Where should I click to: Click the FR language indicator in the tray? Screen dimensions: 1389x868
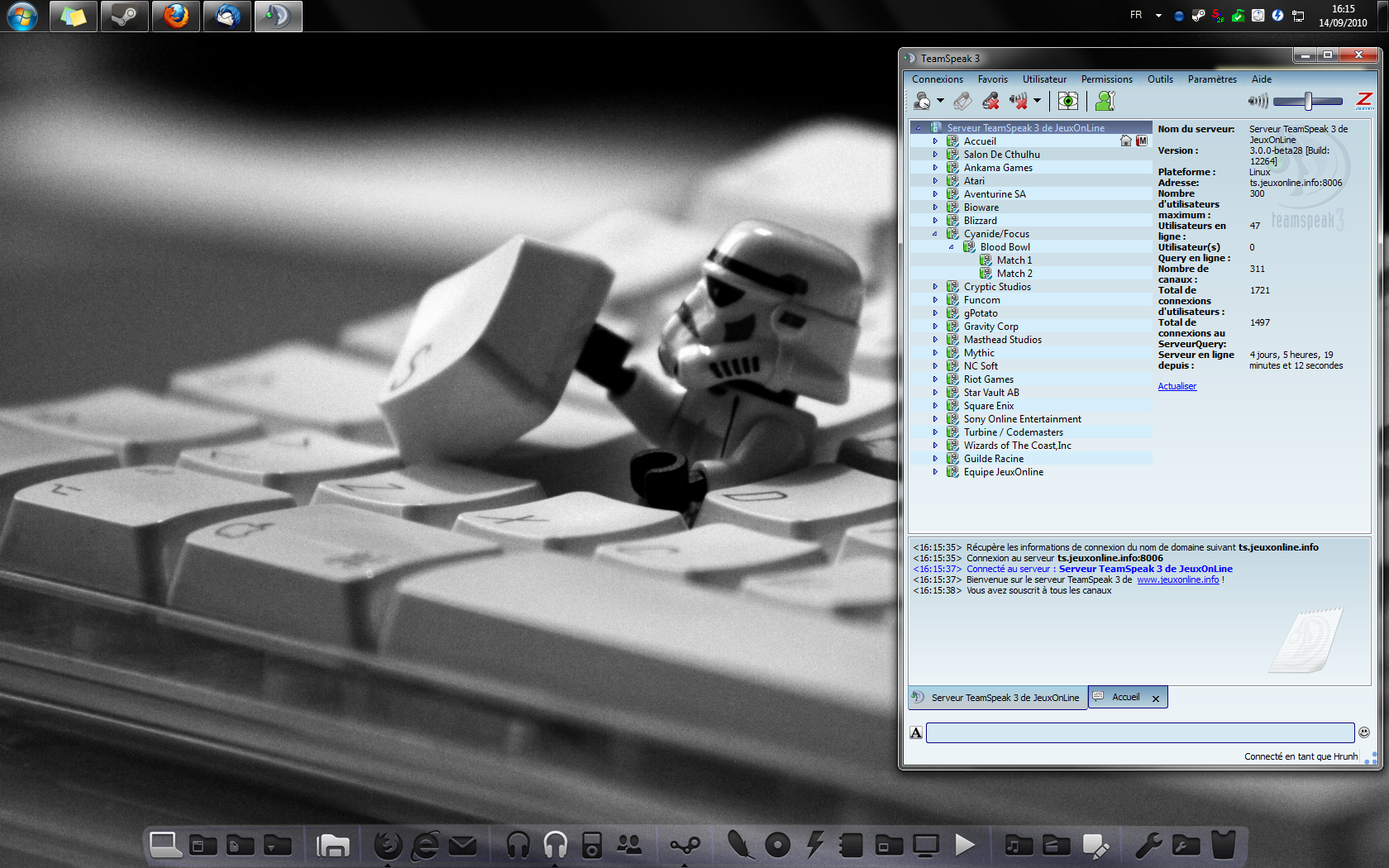(x=1136, y=15)
